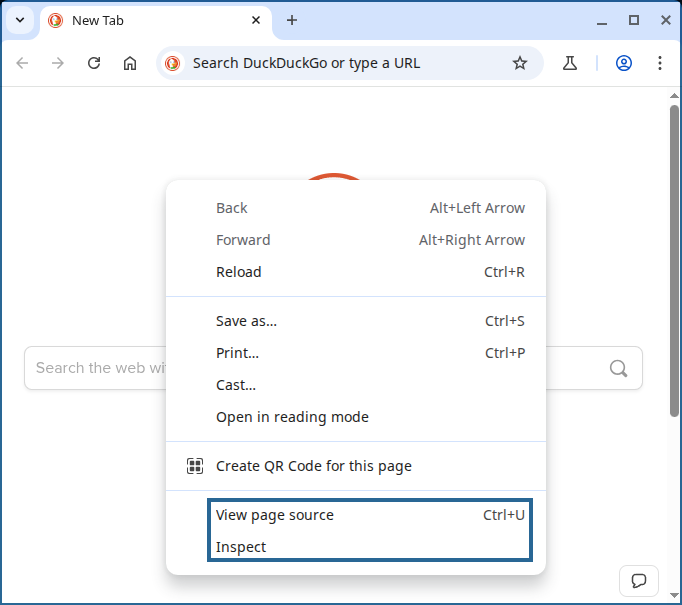Click the browser Forward arrow
Viewport: 682px width, 605px height.
point(57,63)
